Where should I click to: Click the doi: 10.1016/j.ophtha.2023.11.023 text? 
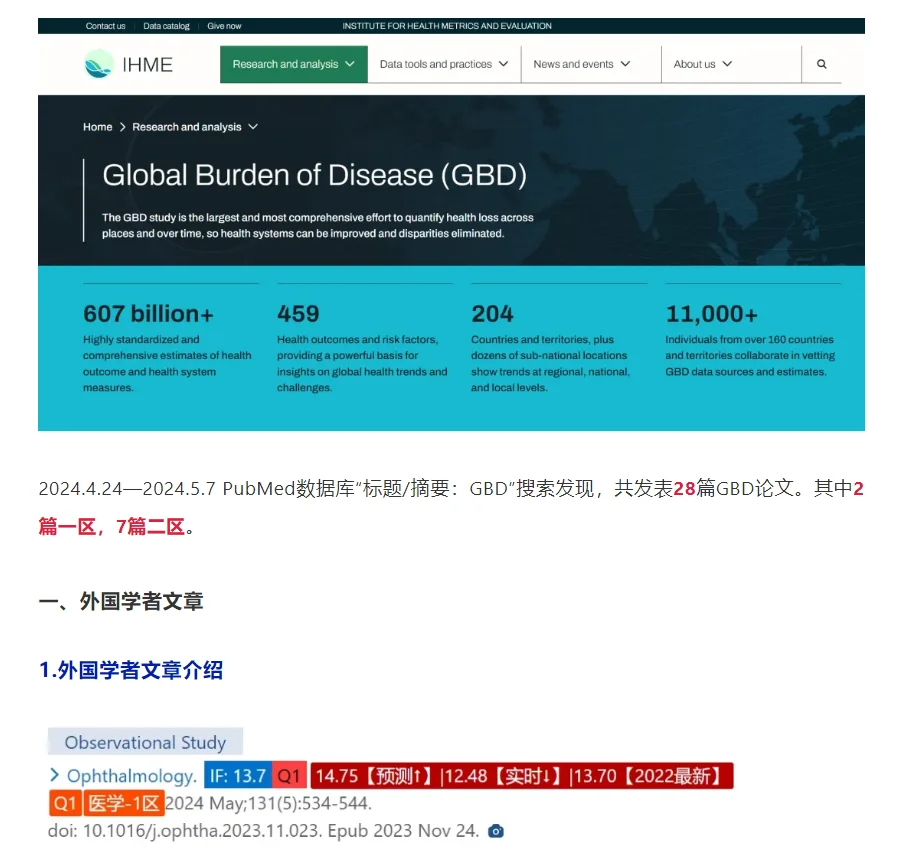pyautogui.click(x=185, y=831)
